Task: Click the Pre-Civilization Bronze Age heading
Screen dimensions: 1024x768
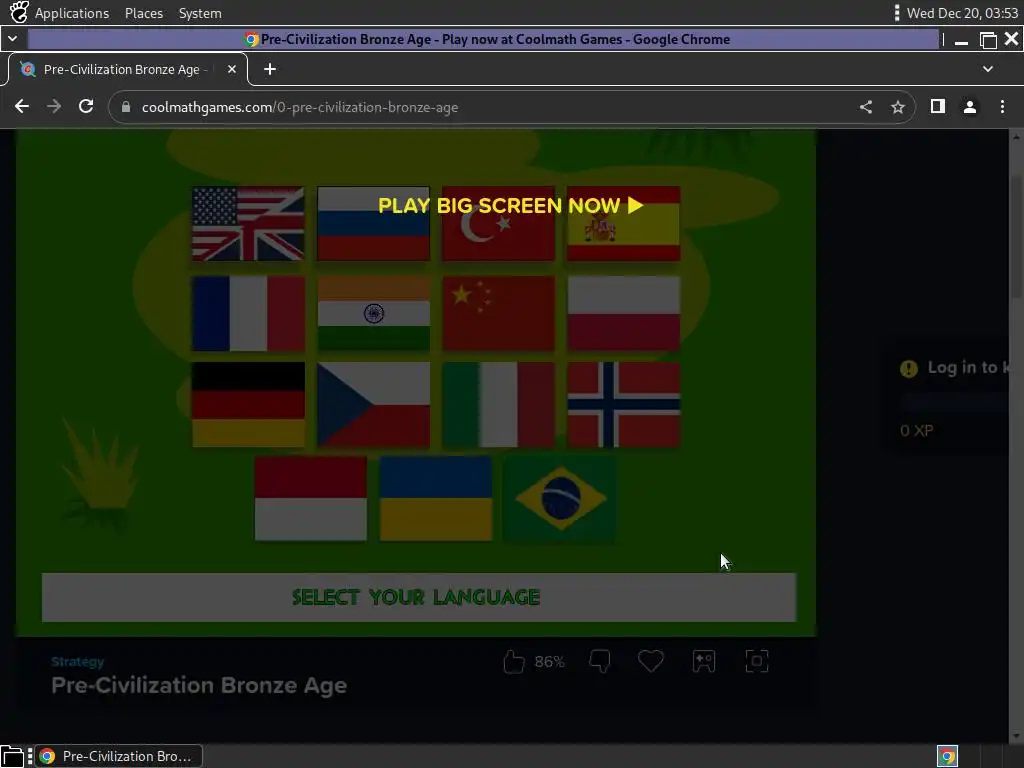Action: 199,686
